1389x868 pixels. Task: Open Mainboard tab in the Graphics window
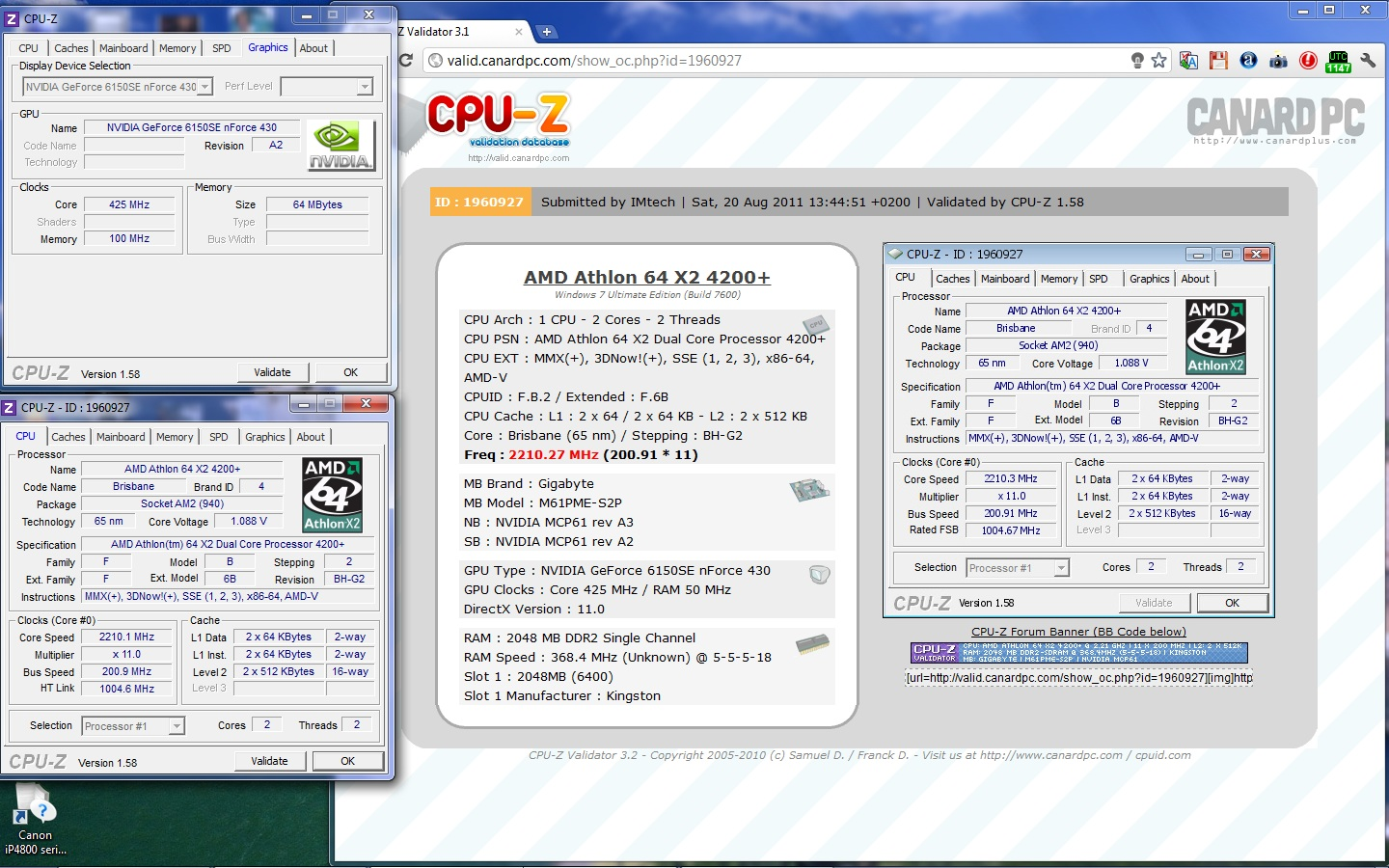point(123,48)
